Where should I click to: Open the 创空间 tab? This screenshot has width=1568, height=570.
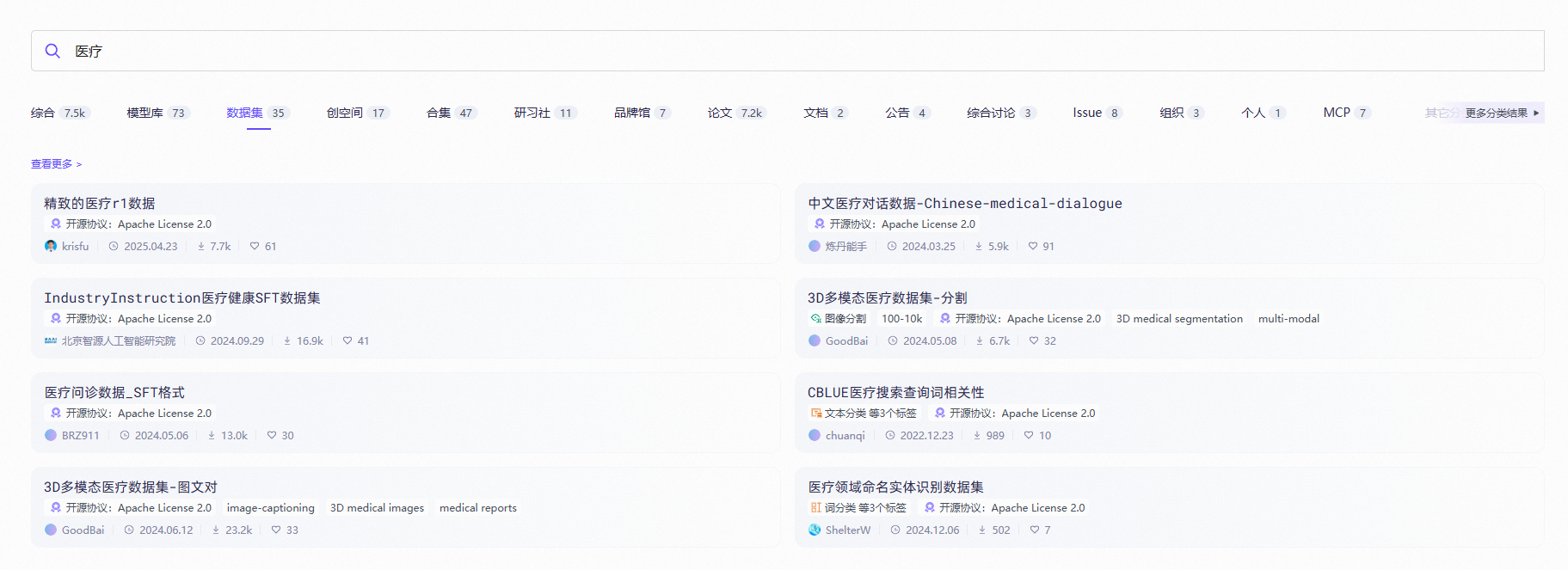pyautogui.click(x=358, y=113)
